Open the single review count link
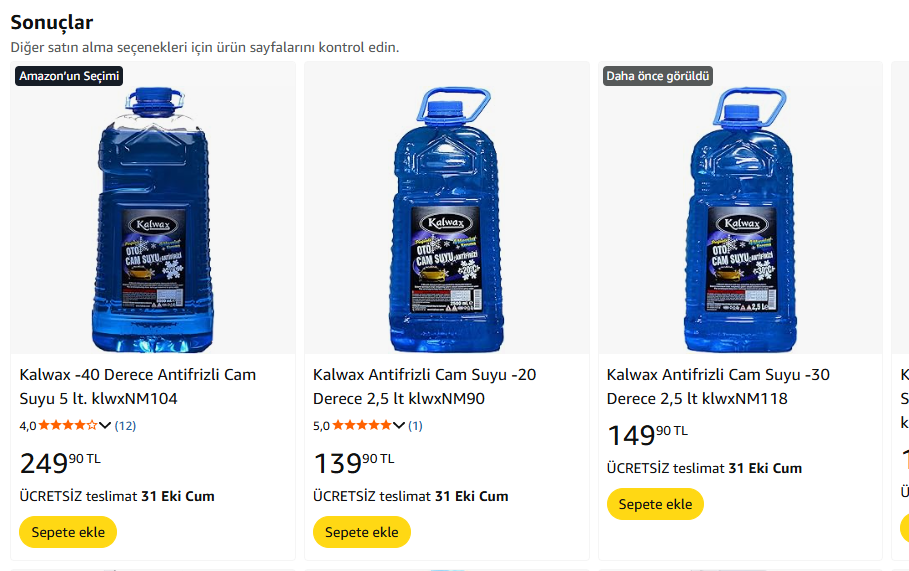The height and width of the screenshot is (571, 909). click(415, 425)
